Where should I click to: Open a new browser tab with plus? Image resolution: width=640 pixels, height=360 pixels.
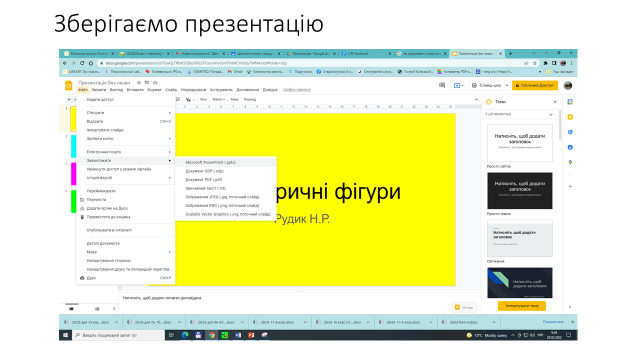[510, 53]
